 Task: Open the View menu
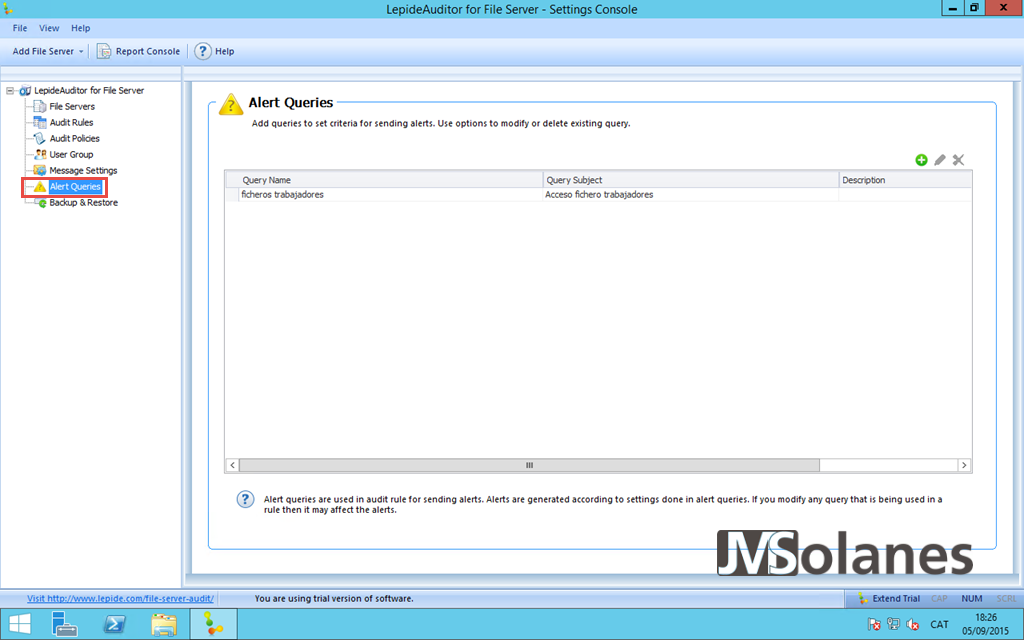click(x=49, y=28)
